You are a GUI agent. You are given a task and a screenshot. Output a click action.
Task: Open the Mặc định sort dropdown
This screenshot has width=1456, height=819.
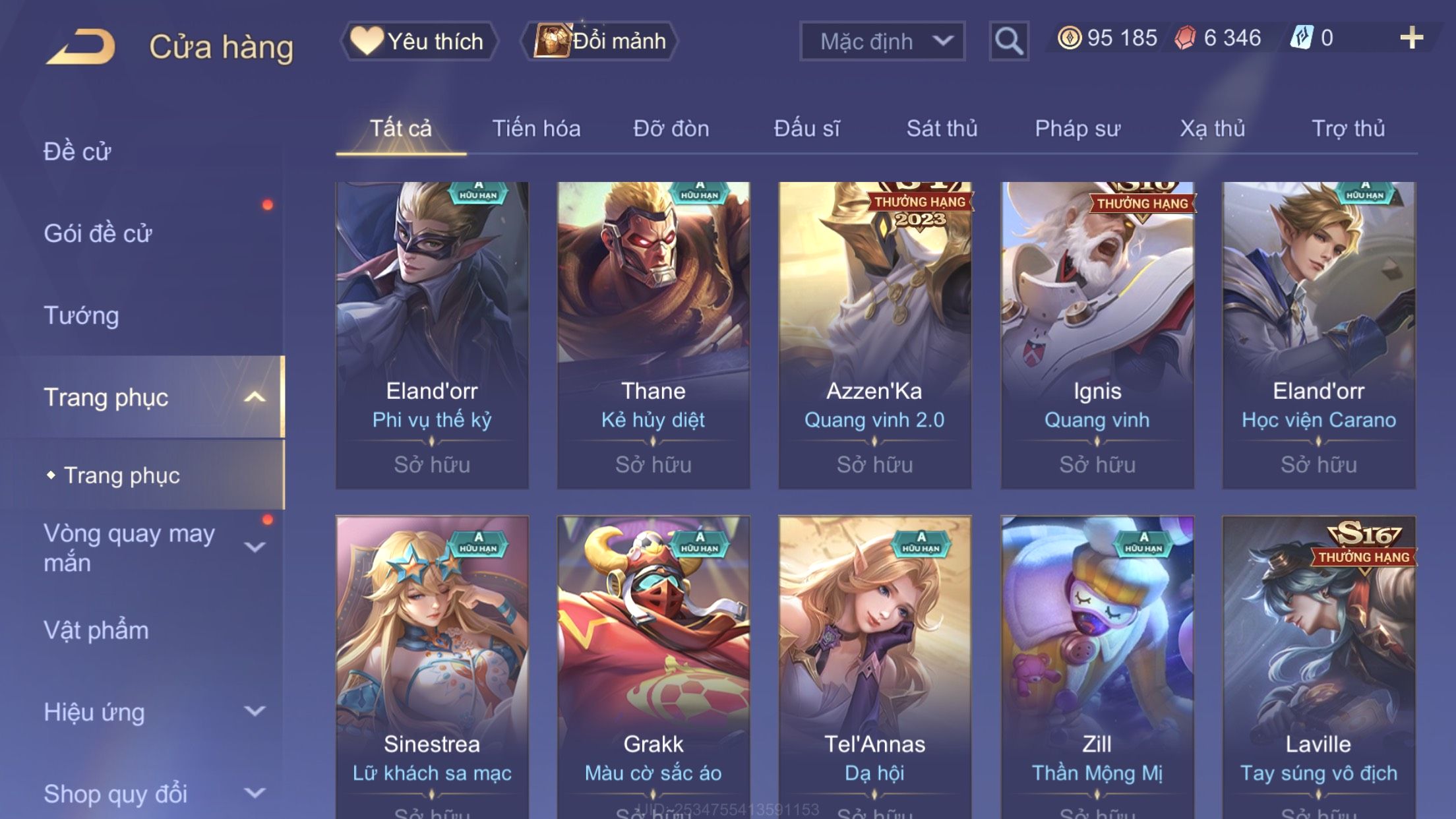(882, 41)
